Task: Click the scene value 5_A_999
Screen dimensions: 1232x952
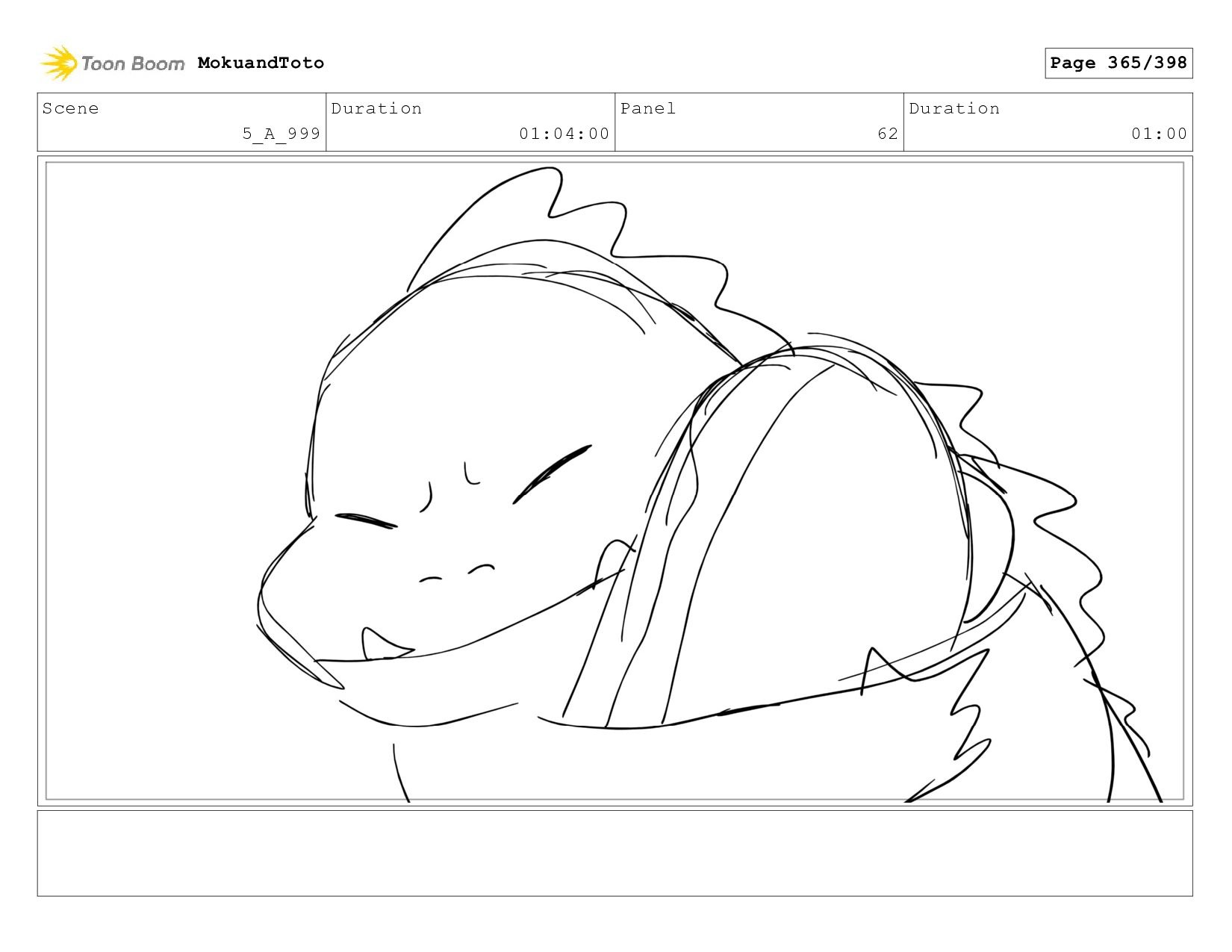Action: click(281, 134)
